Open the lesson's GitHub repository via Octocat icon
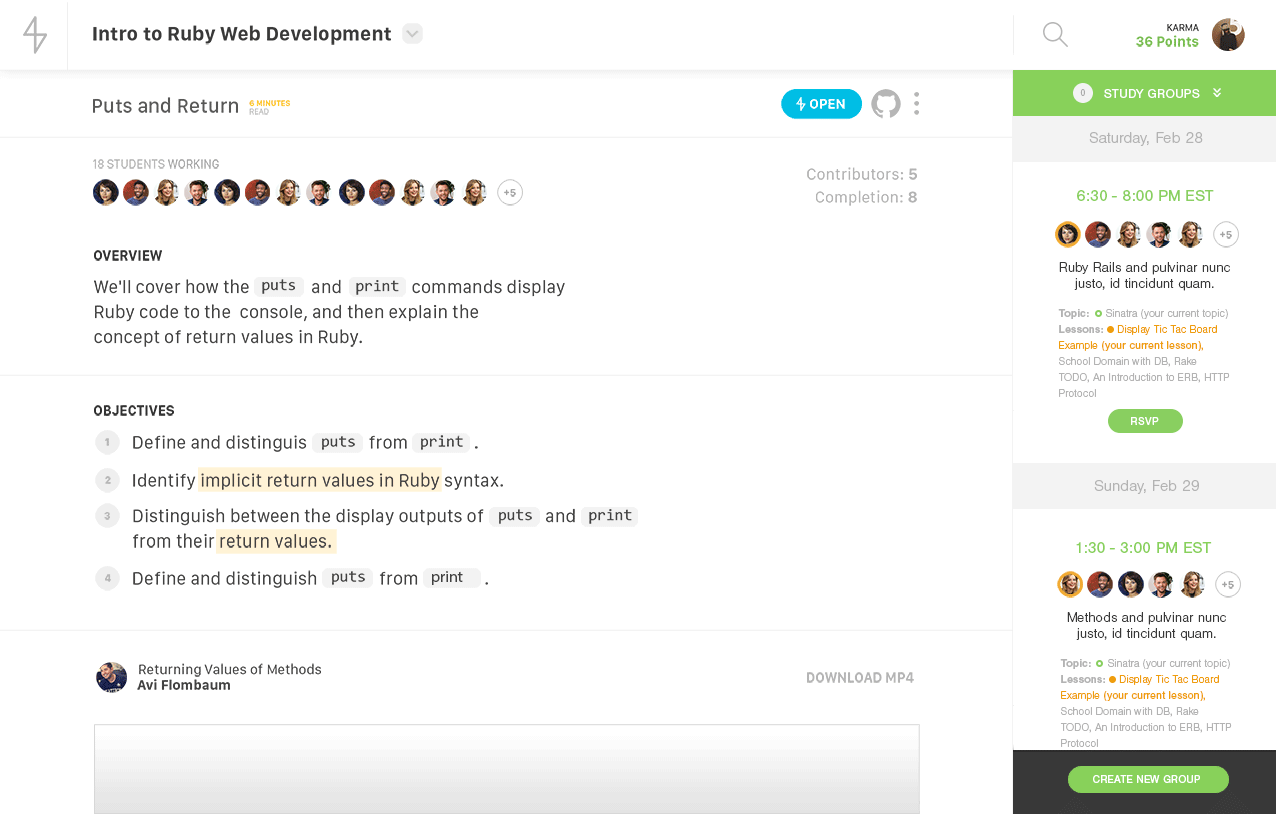The image size is (1276, 814). point(887,103)
